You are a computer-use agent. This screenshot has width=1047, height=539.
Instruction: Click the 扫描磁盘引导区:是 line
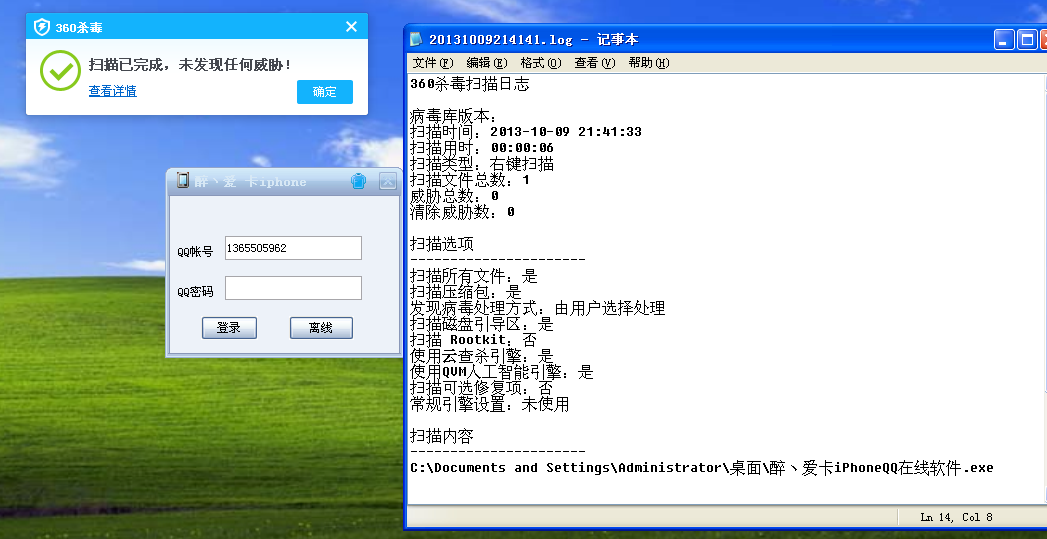coord(481,324)
